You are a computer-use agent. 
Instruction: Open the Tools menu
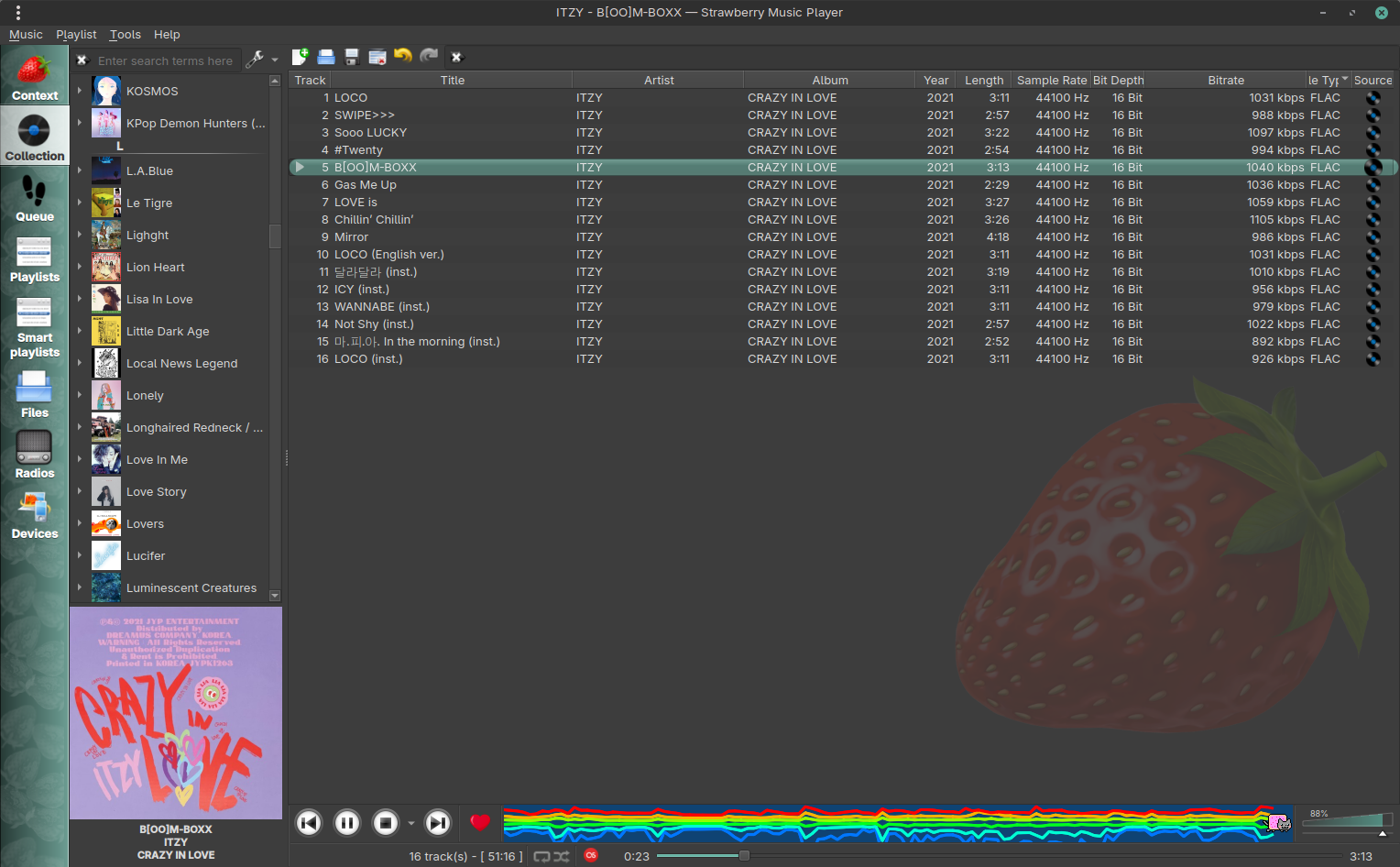pyautogui.click(x=125, y=35)
